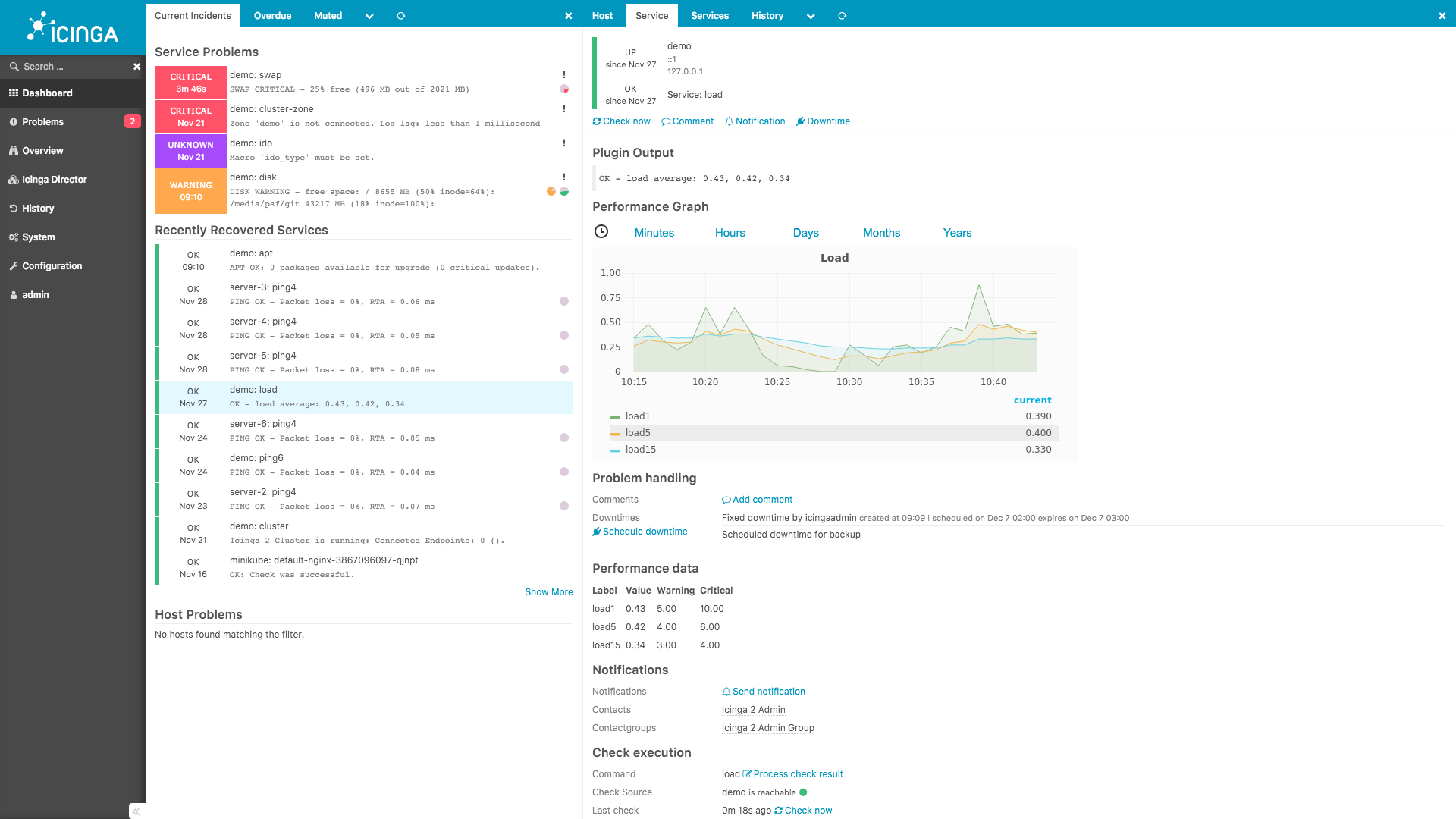Click the Check now refresh icon
The width and height of the screenshot is (1456, 819).
tap(596, 121)
